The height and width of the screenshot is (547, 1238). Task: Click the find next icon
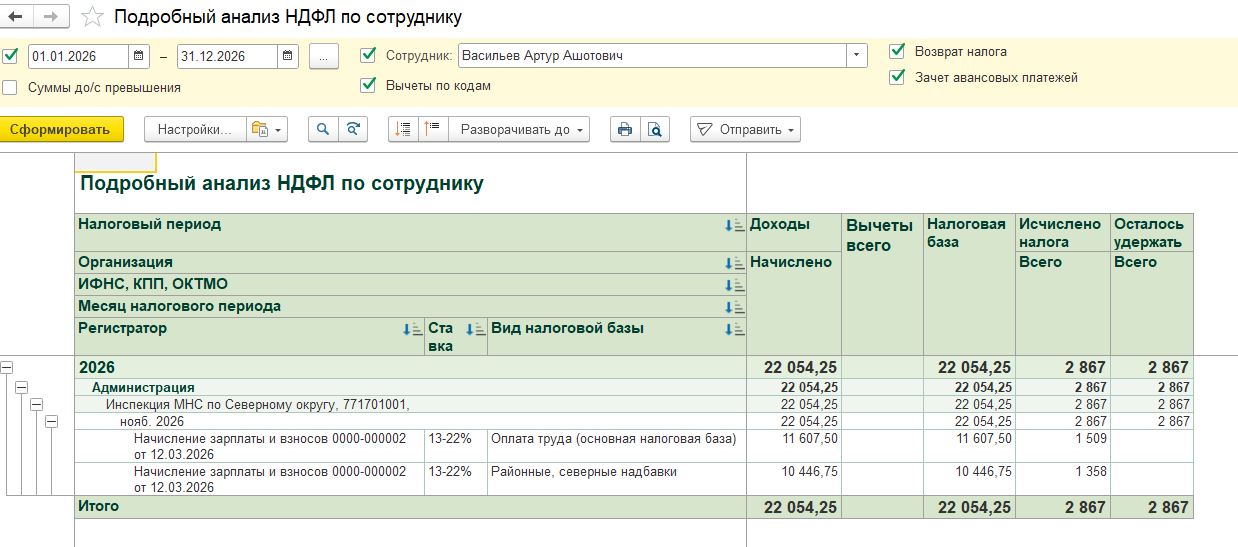pos(353,129)
